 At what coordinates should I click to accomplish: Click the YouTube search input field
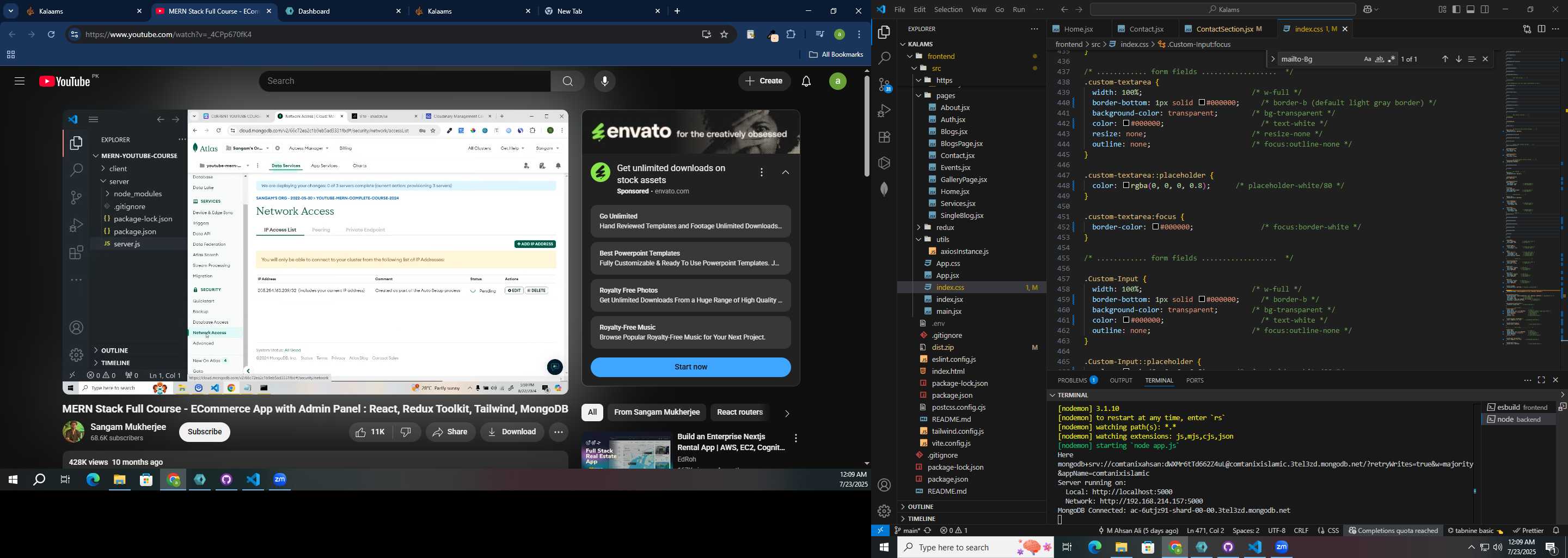tap(405, 81)
